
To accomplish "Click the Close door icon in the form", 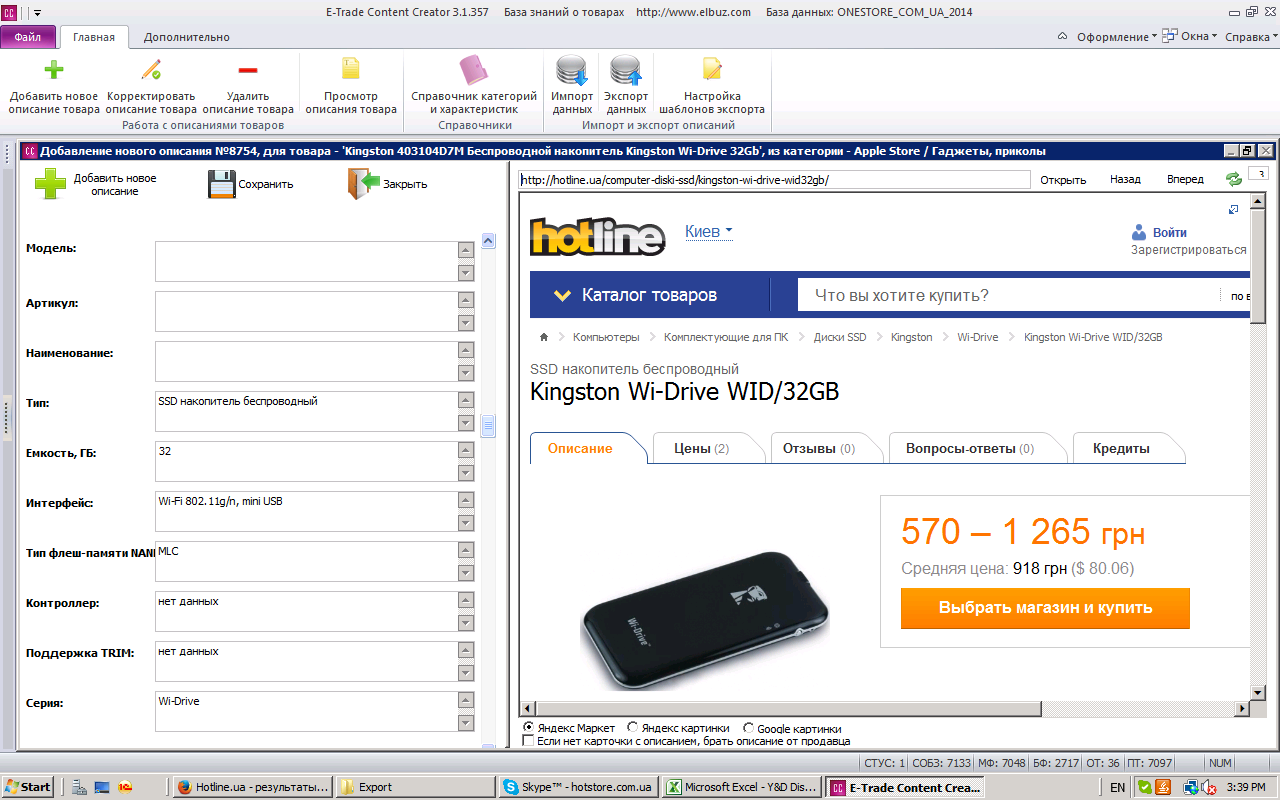I will (364, 184).
